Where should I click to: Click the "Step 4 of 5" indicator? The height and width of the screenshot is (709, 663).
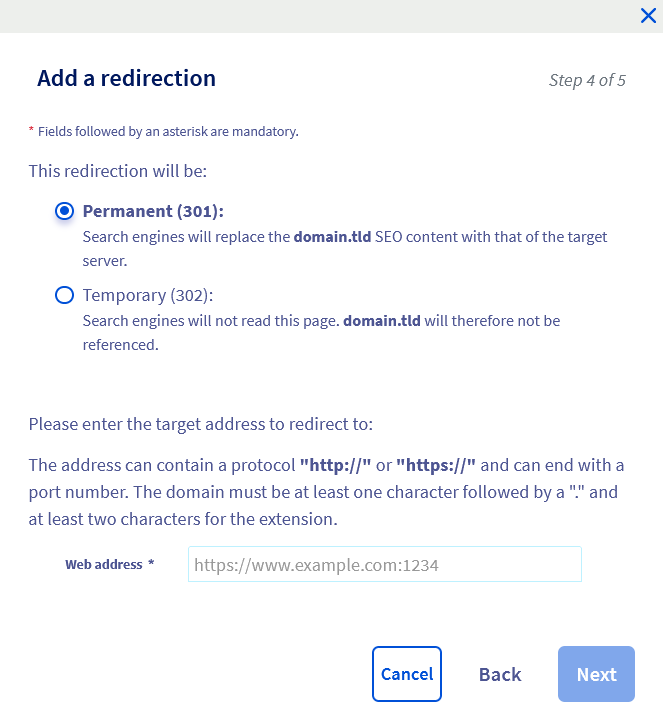[x=587, y=80]
